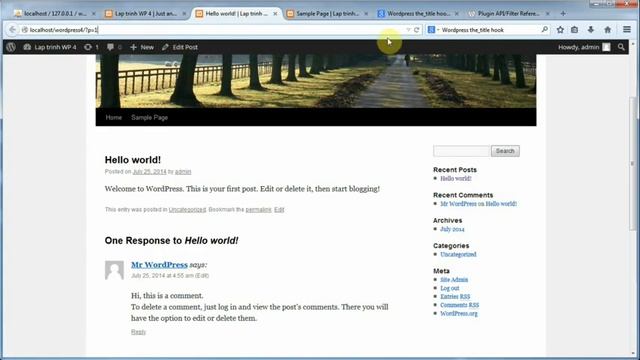Screen dimensions: 640x360
Task: Click the Hello world! post title
Action: point(133,160)
